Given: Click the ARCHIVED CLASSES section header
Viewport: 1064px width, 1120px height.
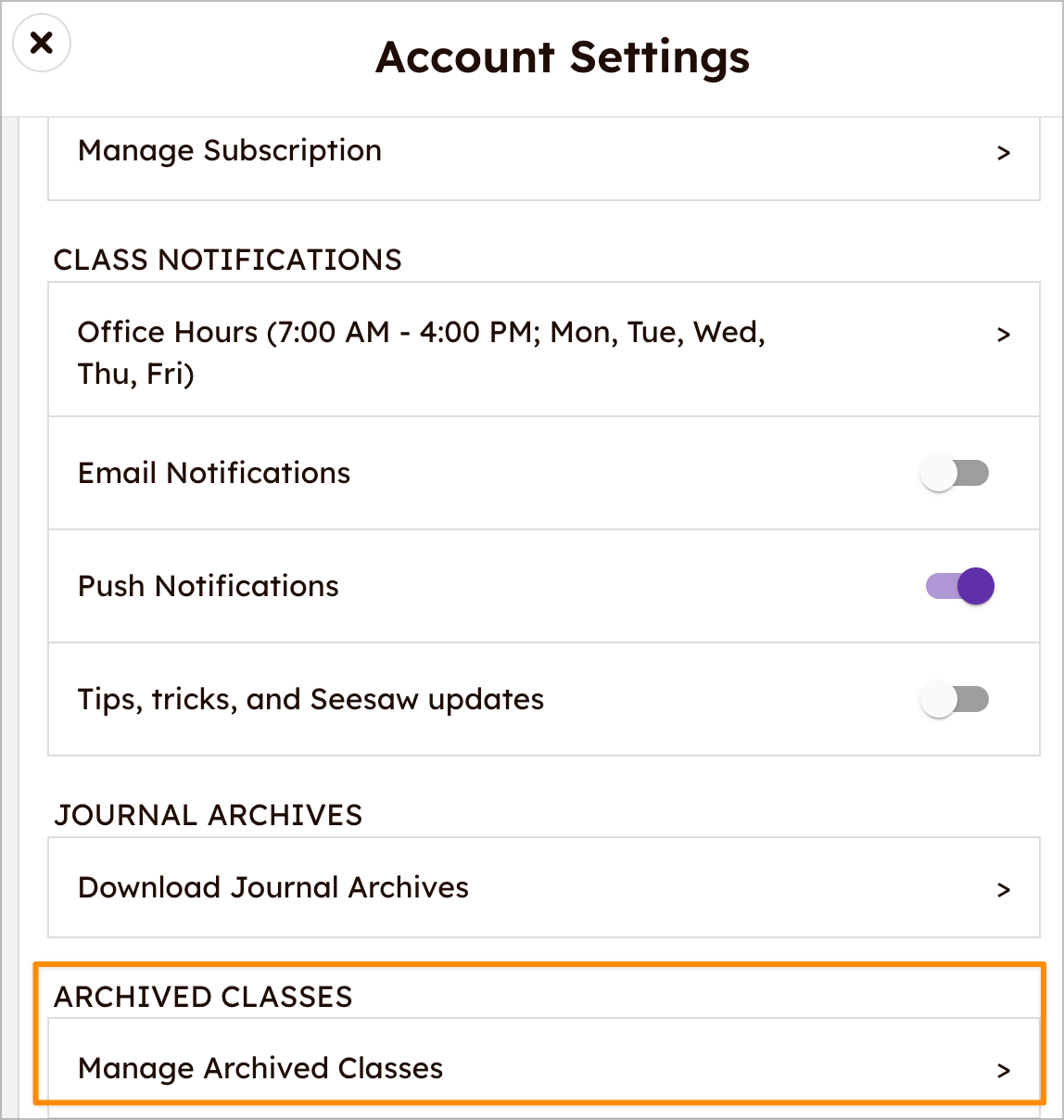Looking at the screenshot, I should point(203,997).
